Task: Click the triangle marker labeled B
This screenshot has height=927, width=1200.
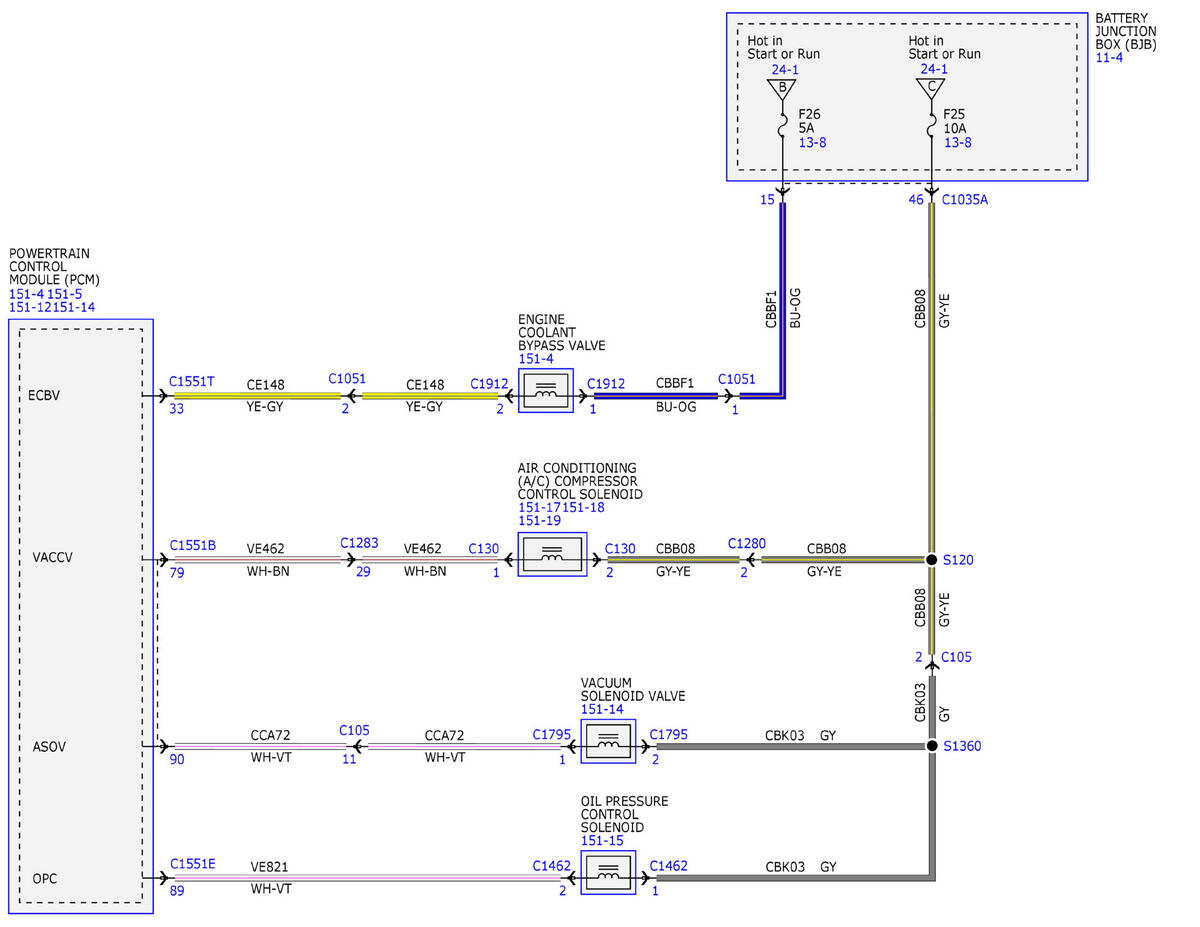Action: [x=782, y=89]
